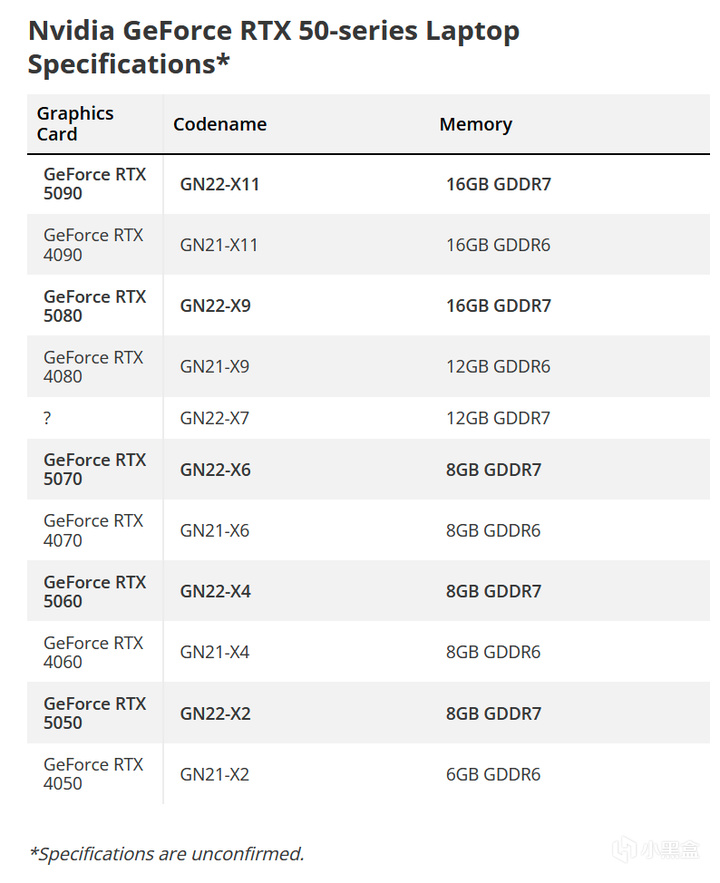Select the GeForce RTX 4090 cell
This screenshot has width=720, height=883.
93,245
